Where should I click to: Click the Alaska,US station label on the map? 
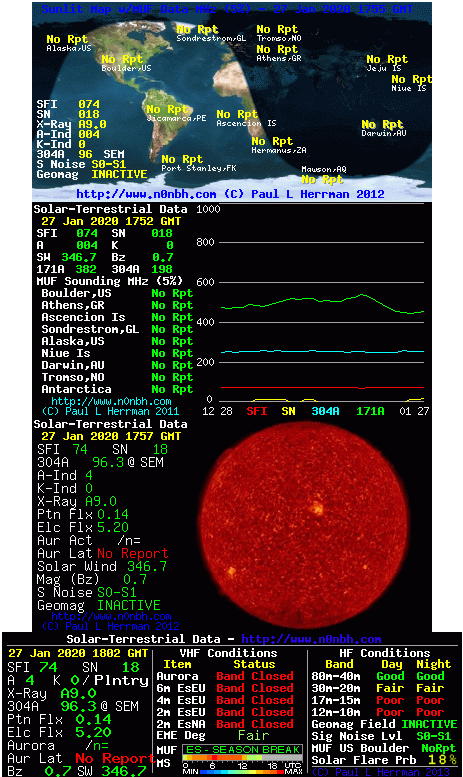tap(69, 49)
